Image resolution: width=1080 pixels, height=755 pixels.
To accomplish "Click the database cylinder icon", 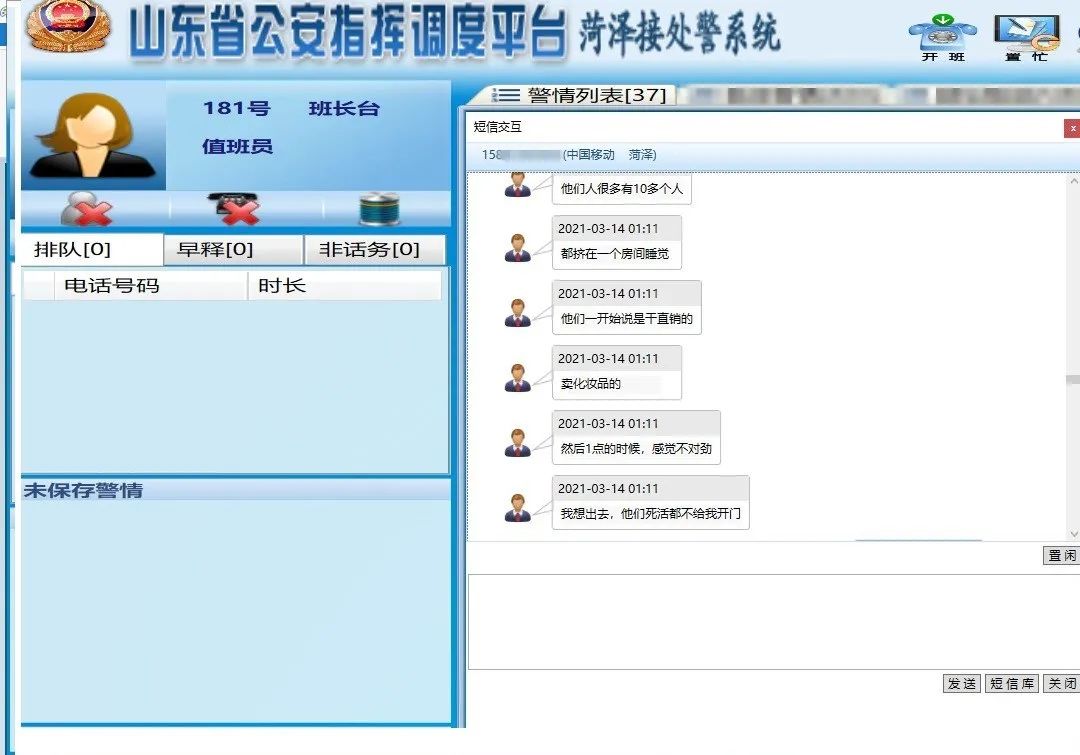I will pyautogui.click(x=379, y=209).
